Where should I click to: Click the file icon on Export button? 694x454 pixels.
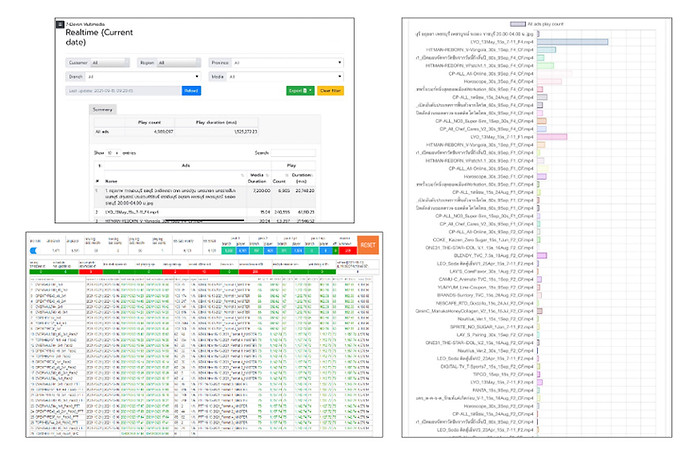305,91
